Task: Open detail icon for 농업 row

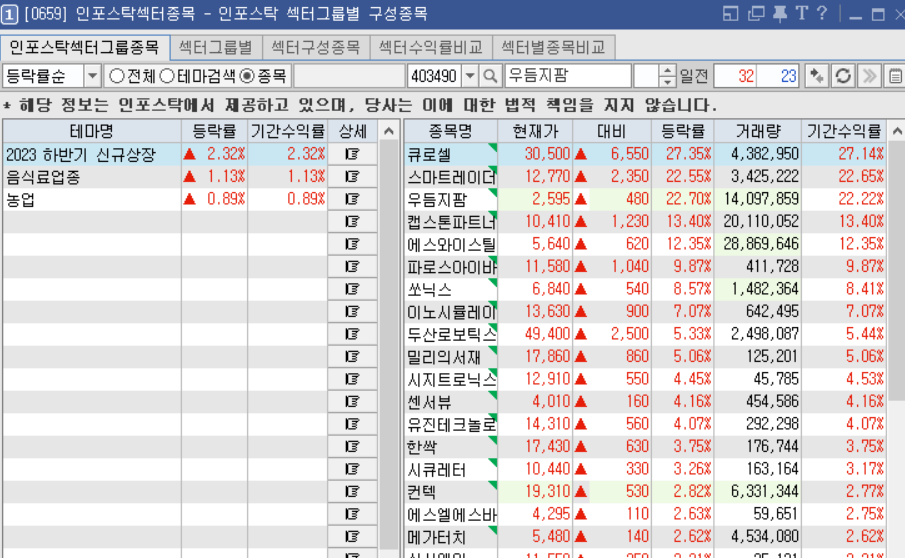Action: click(352, 199)
